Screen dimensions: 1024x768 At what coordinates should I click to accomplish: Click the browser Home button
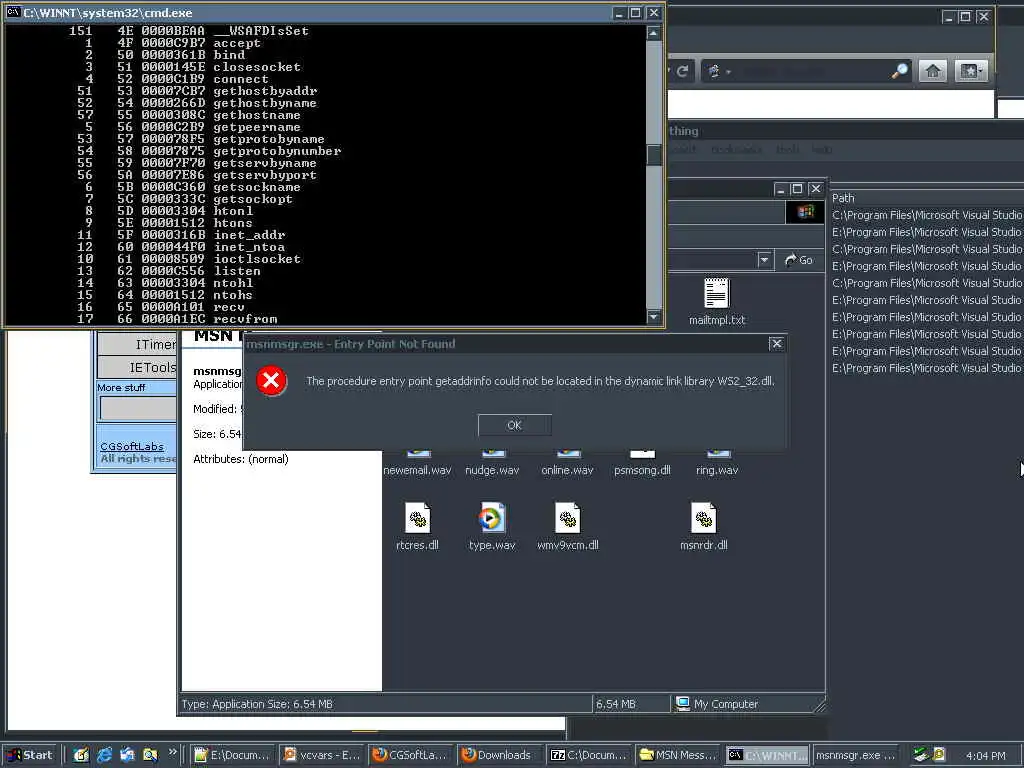933,71
